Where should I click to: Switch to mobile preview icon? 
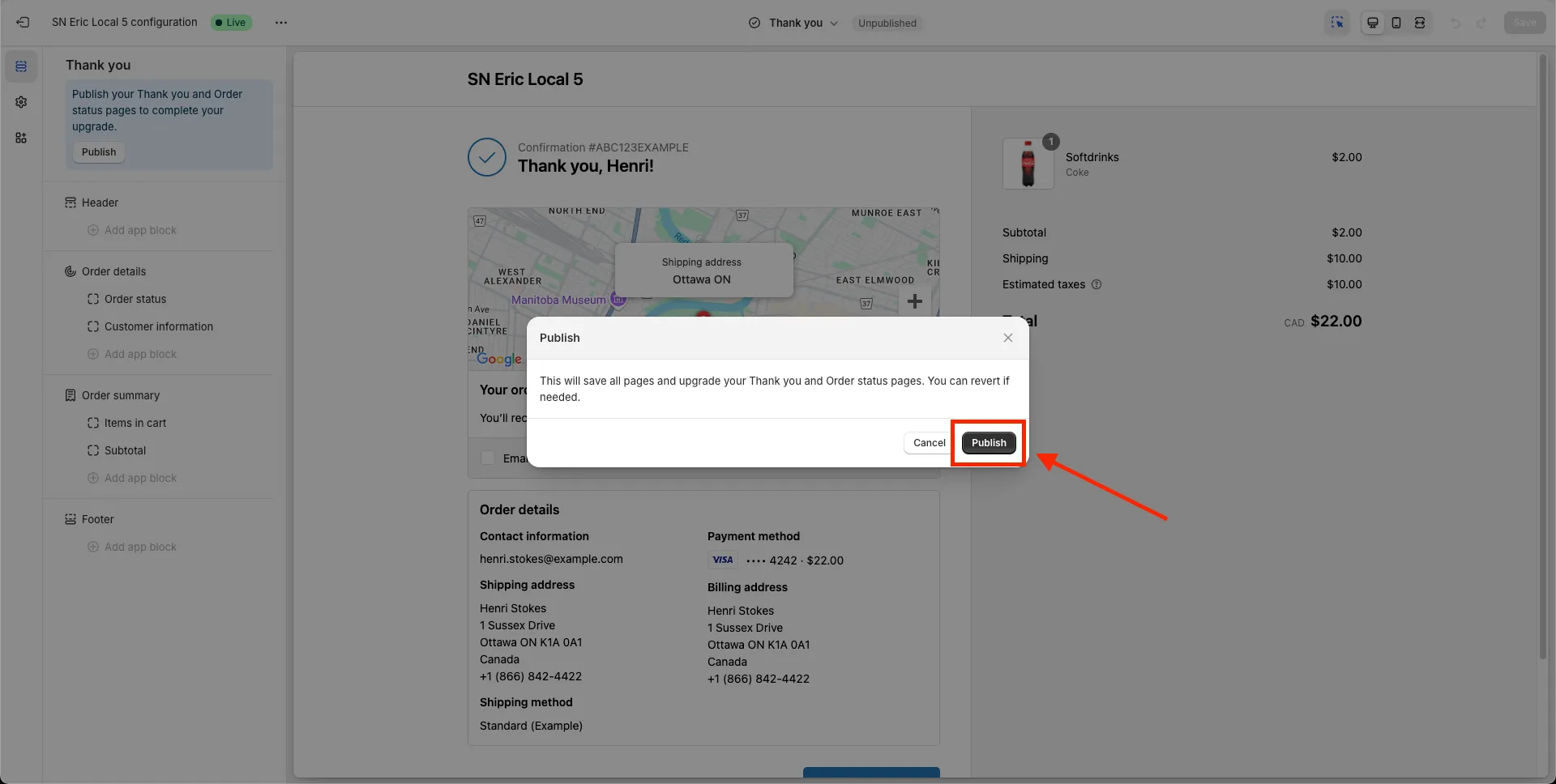point(1396,23)
